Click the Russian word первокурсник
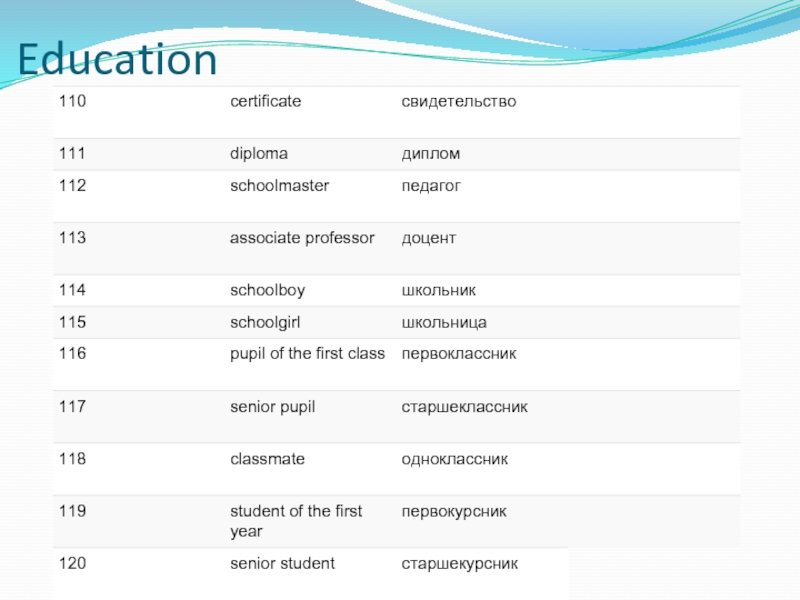Viewport: 800px width, 600px height. click(454, 512)
